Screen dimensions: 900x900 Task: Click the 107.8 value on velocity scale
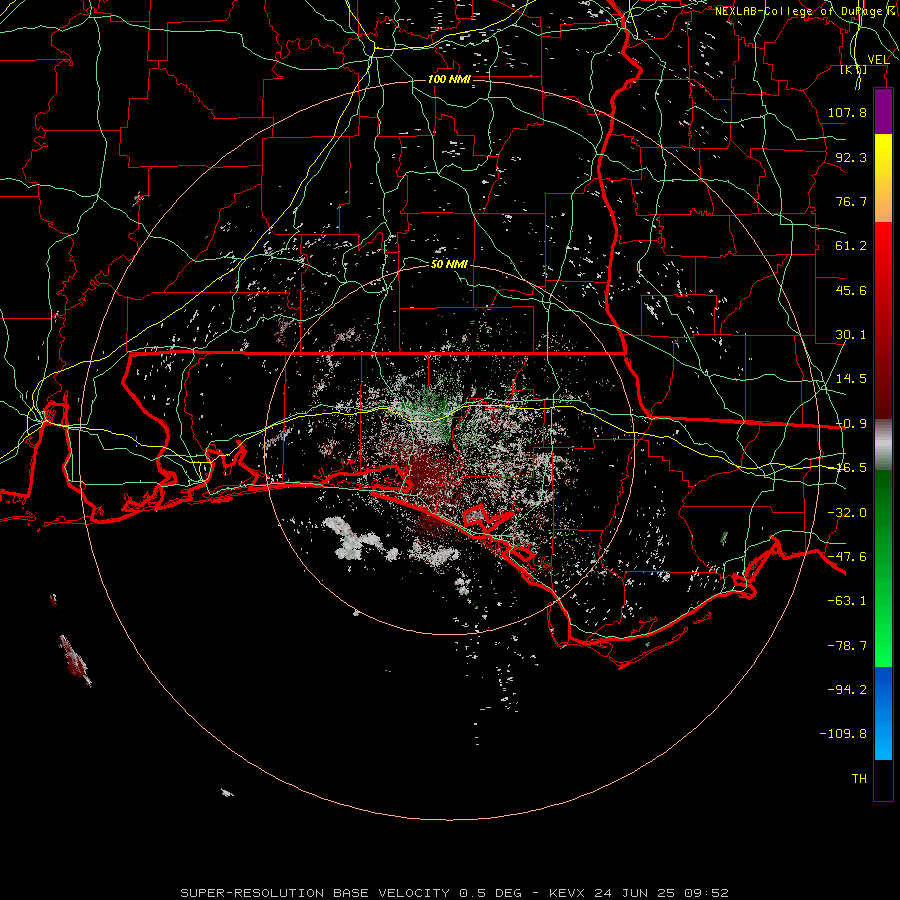coord(847,112)
